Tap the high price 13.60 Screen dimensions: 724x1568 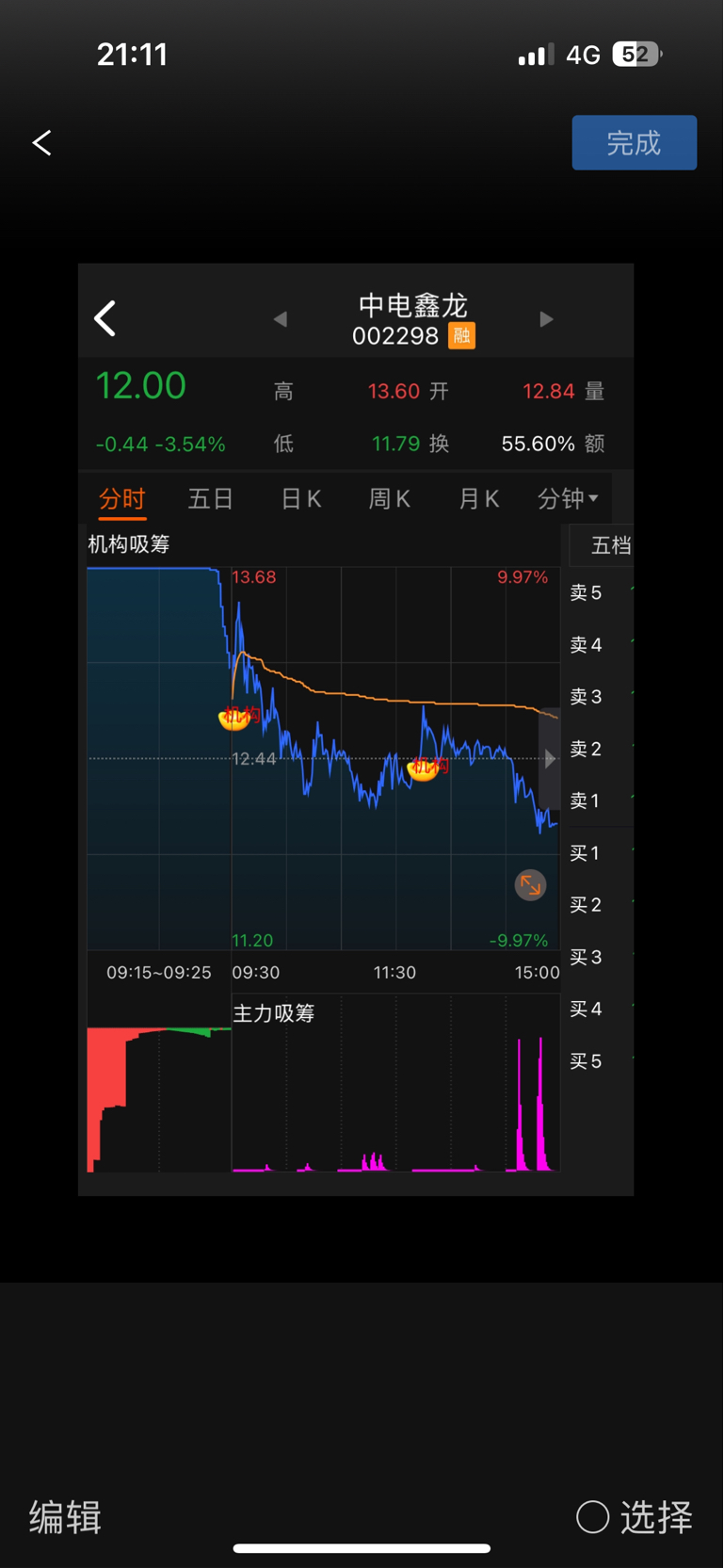coord(394,391)
